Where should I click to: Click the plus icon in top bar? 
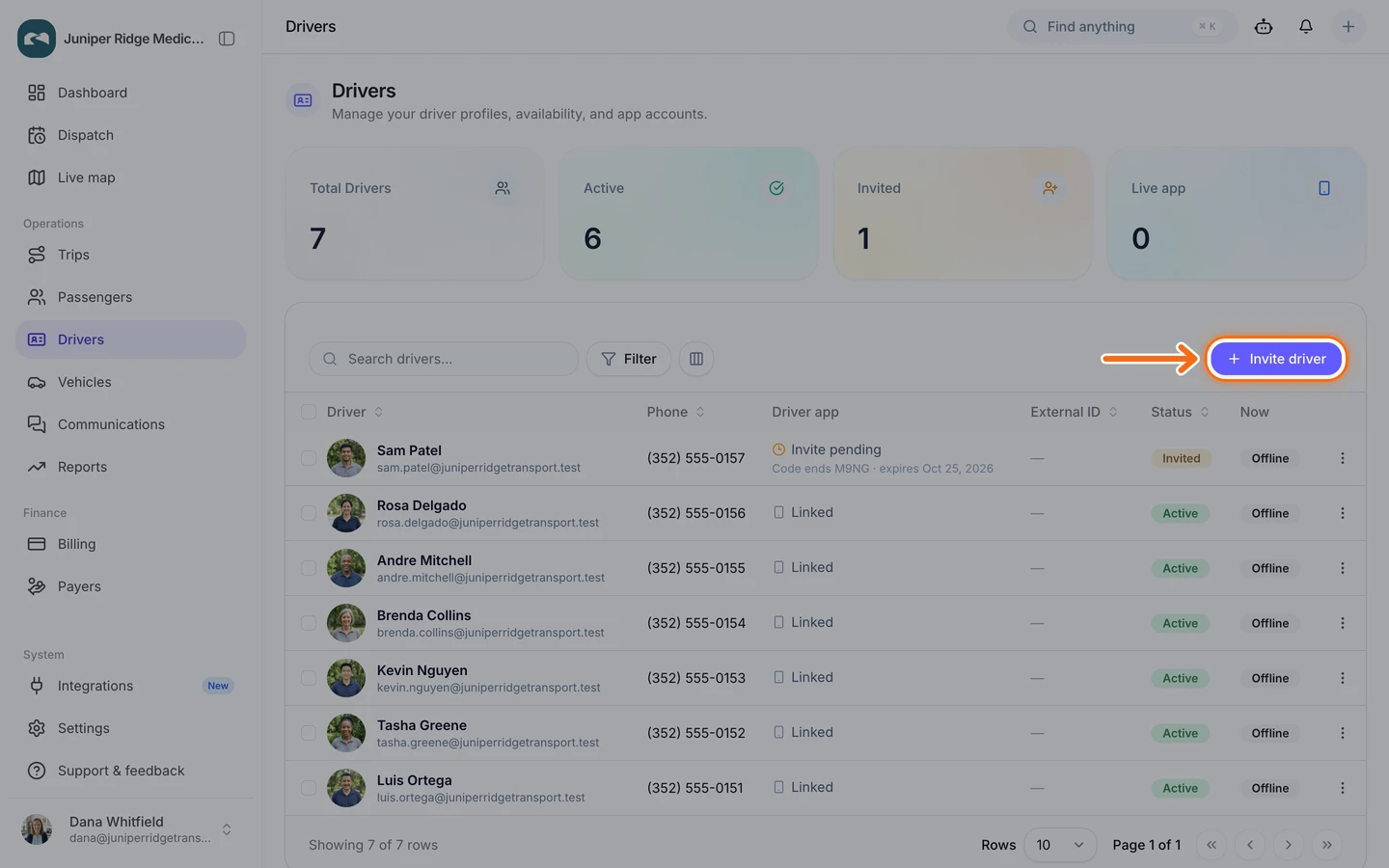pos(1348,27)
